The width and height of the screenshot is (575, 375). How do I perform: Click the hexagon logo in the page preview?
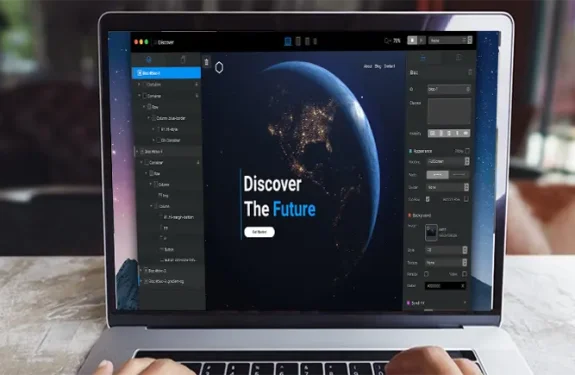click(219, 67)
